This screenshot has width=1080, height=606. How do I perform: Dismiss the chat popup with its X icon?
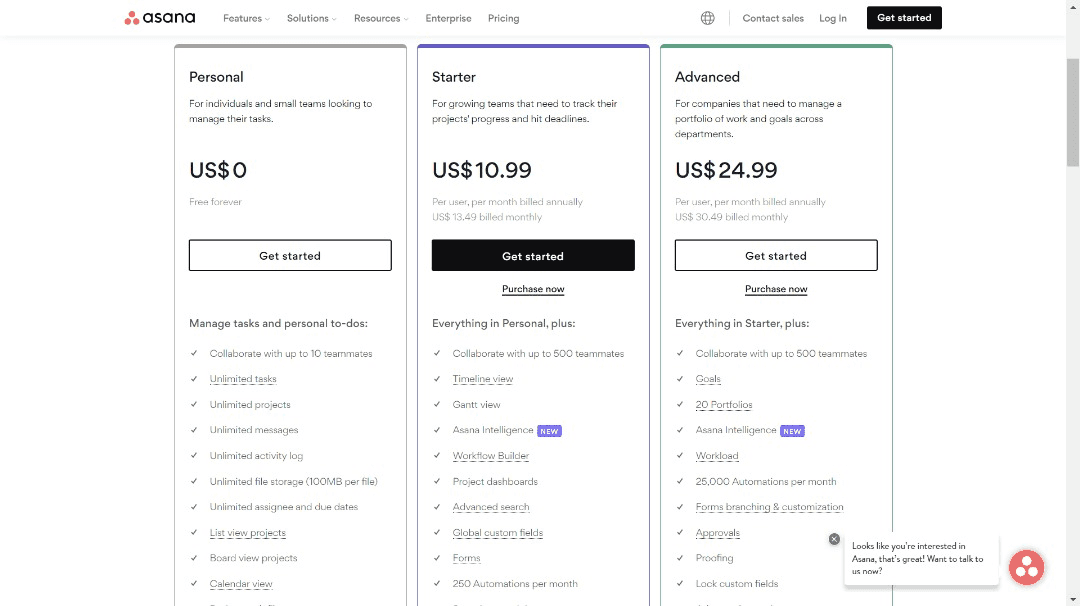834,538
